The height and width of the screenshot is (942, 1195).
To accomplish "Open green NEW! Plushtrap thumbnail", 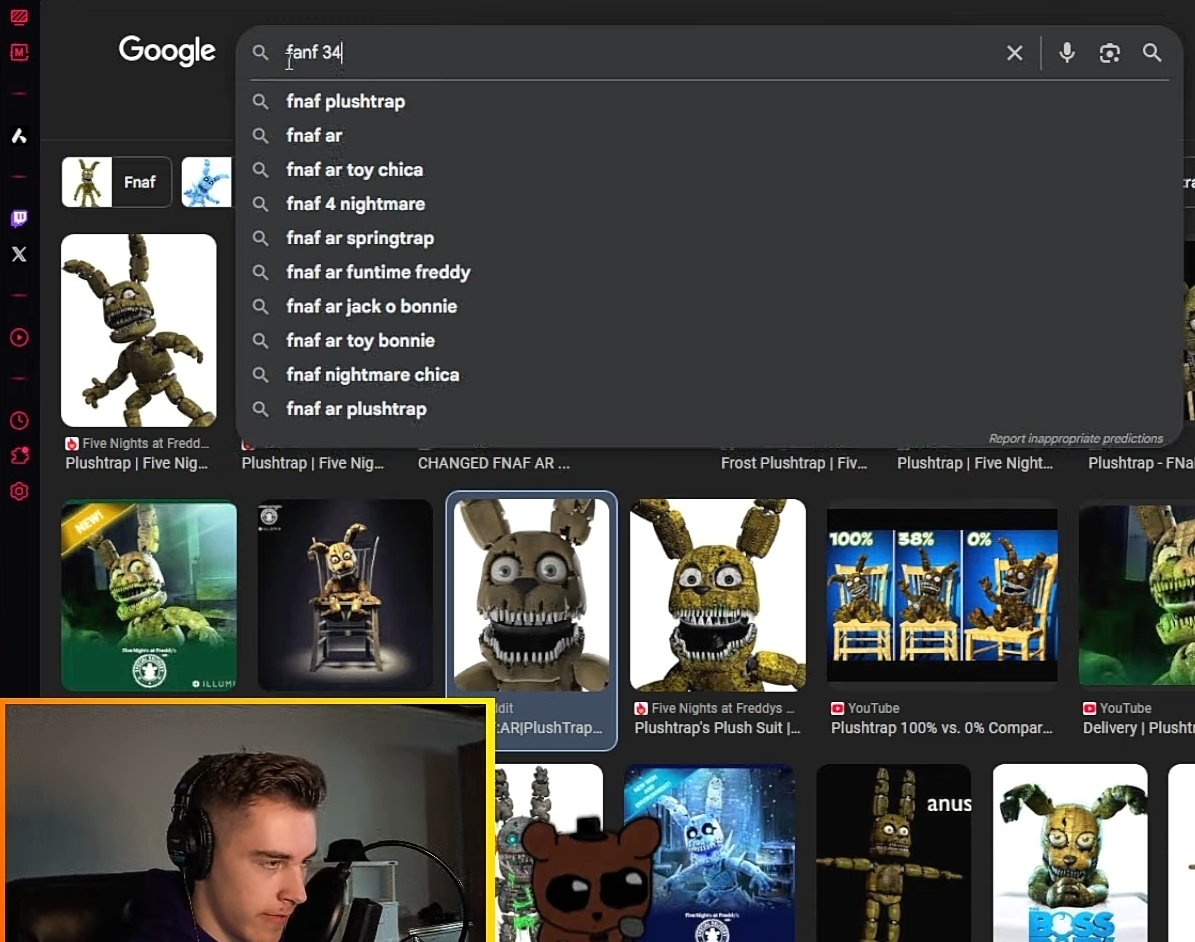I will point(149,596).
